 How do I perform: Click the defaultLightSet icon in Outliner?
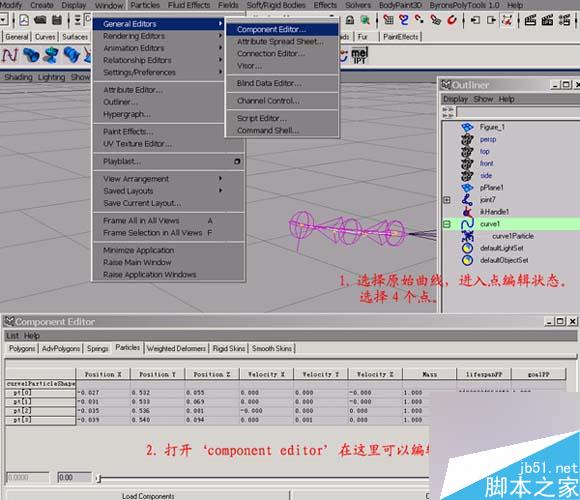point(467,248)
